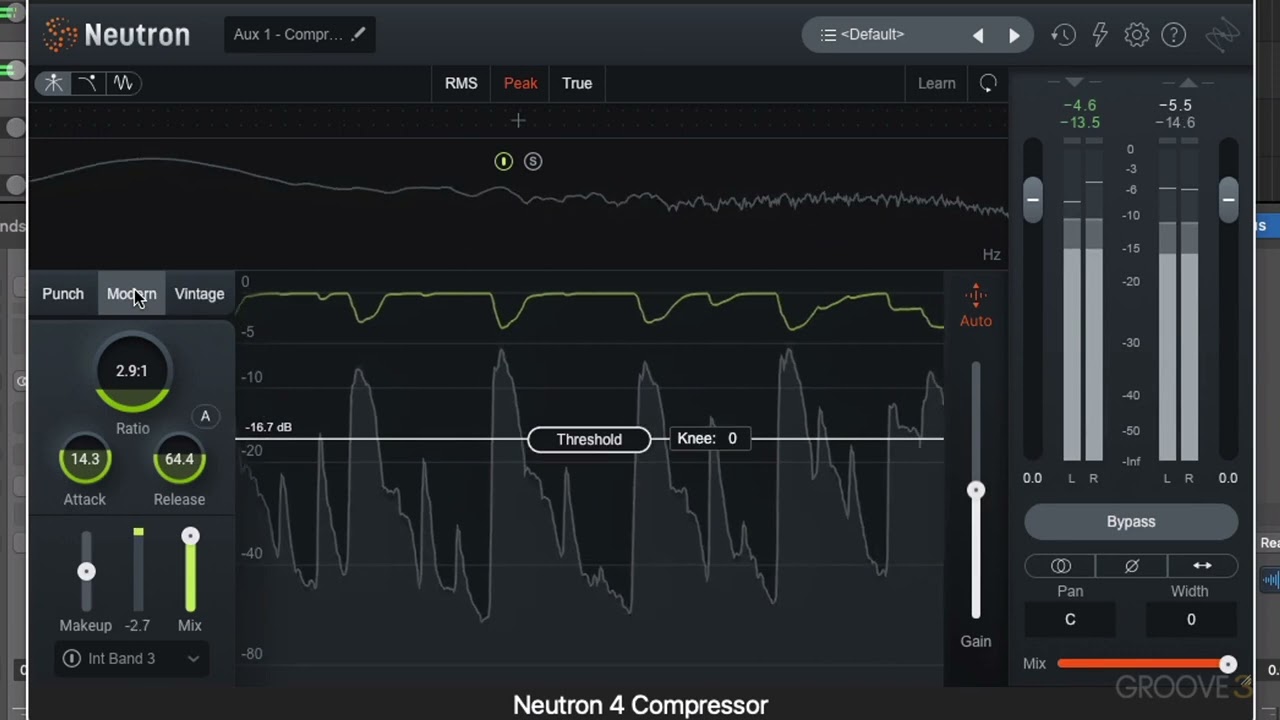Select crossover curve view icon

pos(88,83)
